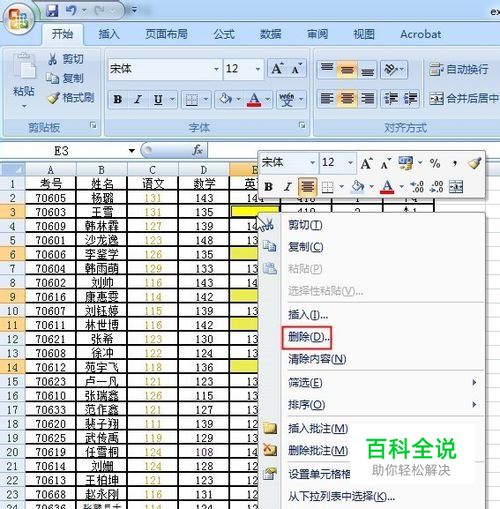Click percent style in mini toolbar

click(x=435, y=163)
